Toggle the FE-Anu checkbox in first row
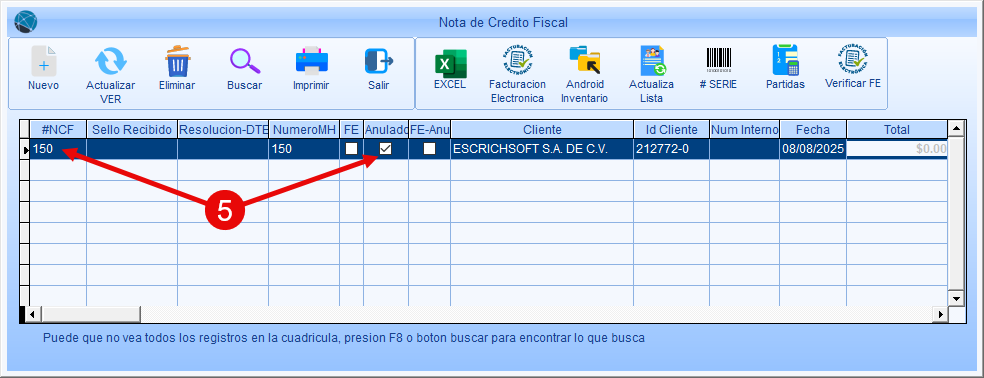This screenshot has width=984, height=378. click(429, 149)
